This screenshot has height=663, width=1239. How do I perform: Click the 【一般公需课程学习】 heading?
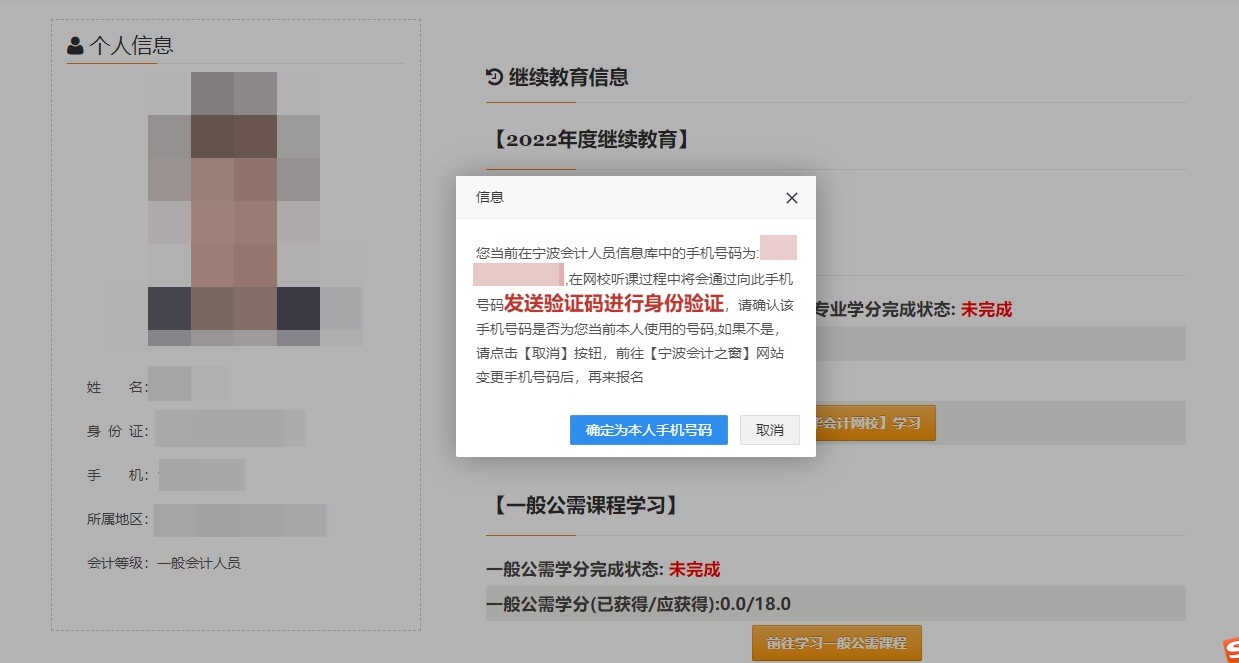[x=586, y=505]
